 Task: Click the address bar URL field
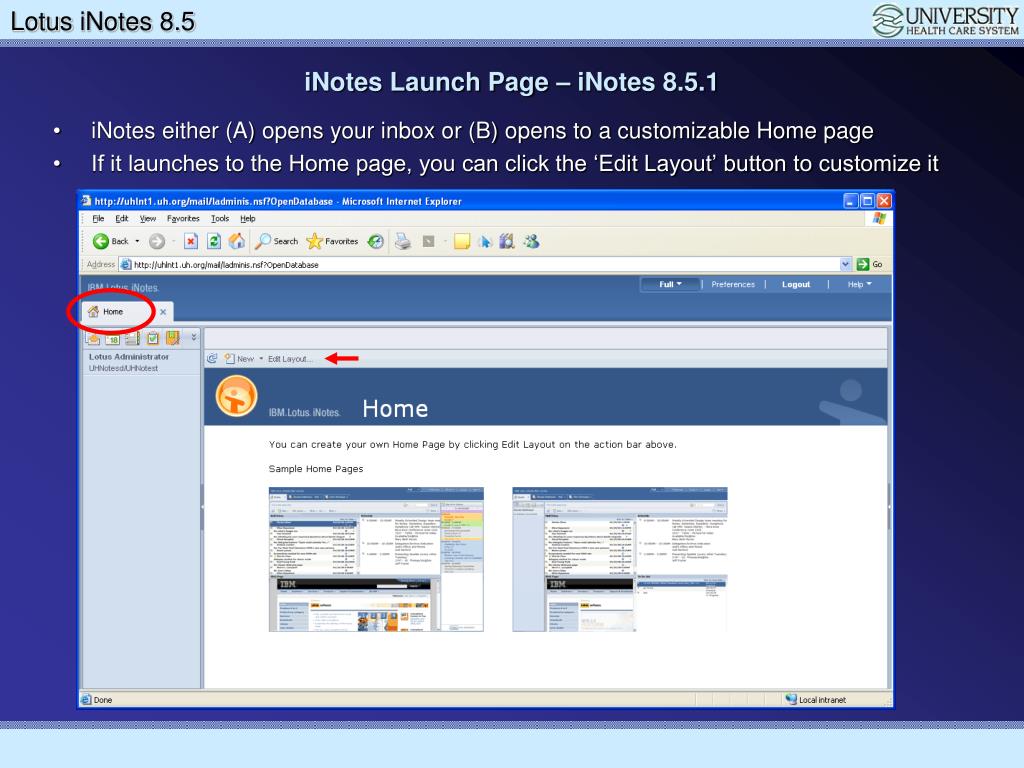(480, 264)
